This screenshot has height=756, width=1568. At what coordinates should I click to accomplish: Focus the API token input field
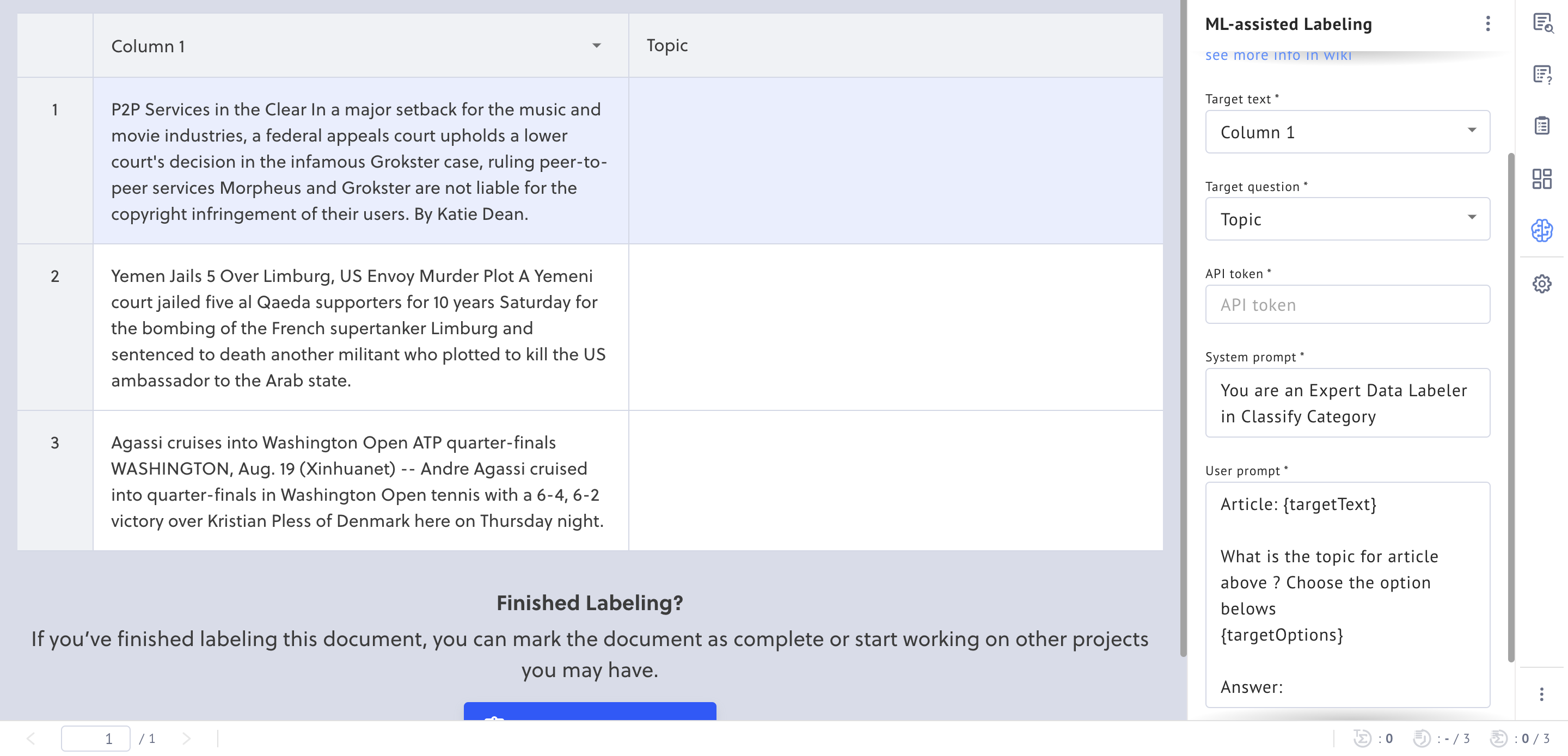[1347, 304]
